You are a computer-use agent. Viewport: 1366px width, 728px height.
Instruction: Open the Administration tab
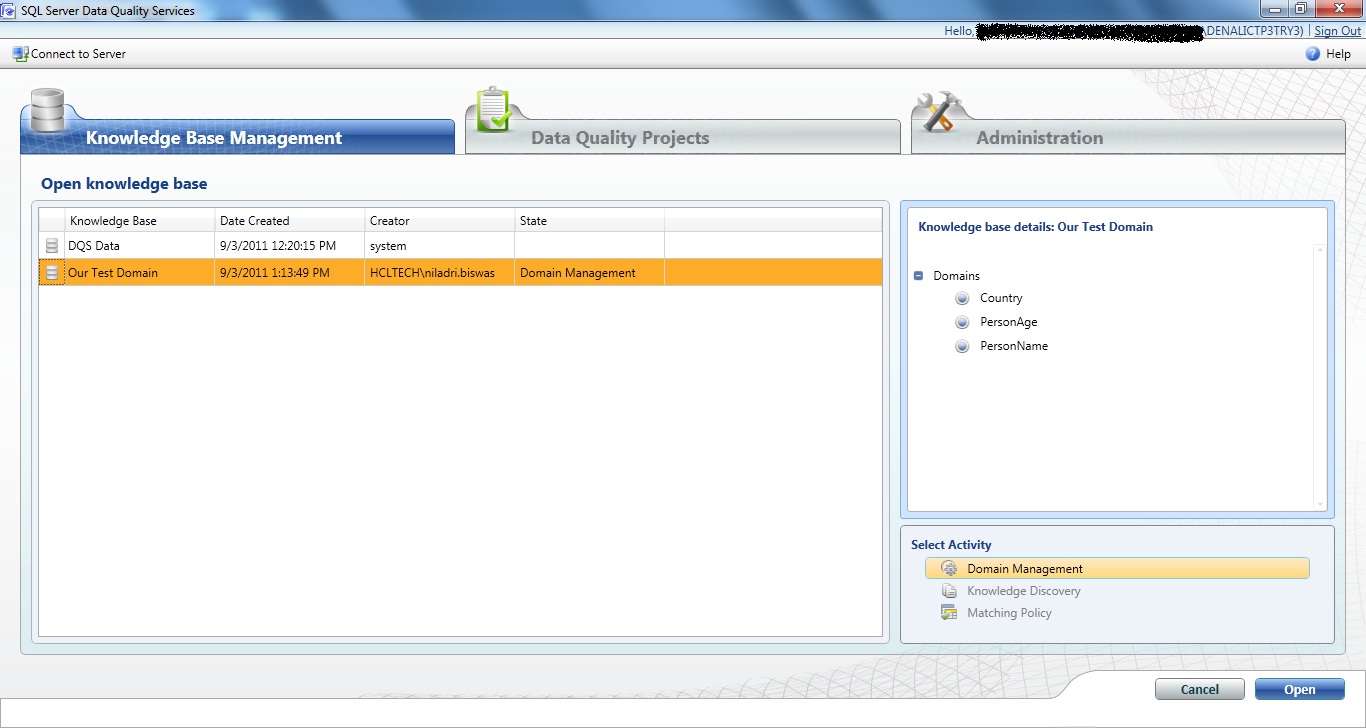pyautogui.click(x=1128, y=137)
